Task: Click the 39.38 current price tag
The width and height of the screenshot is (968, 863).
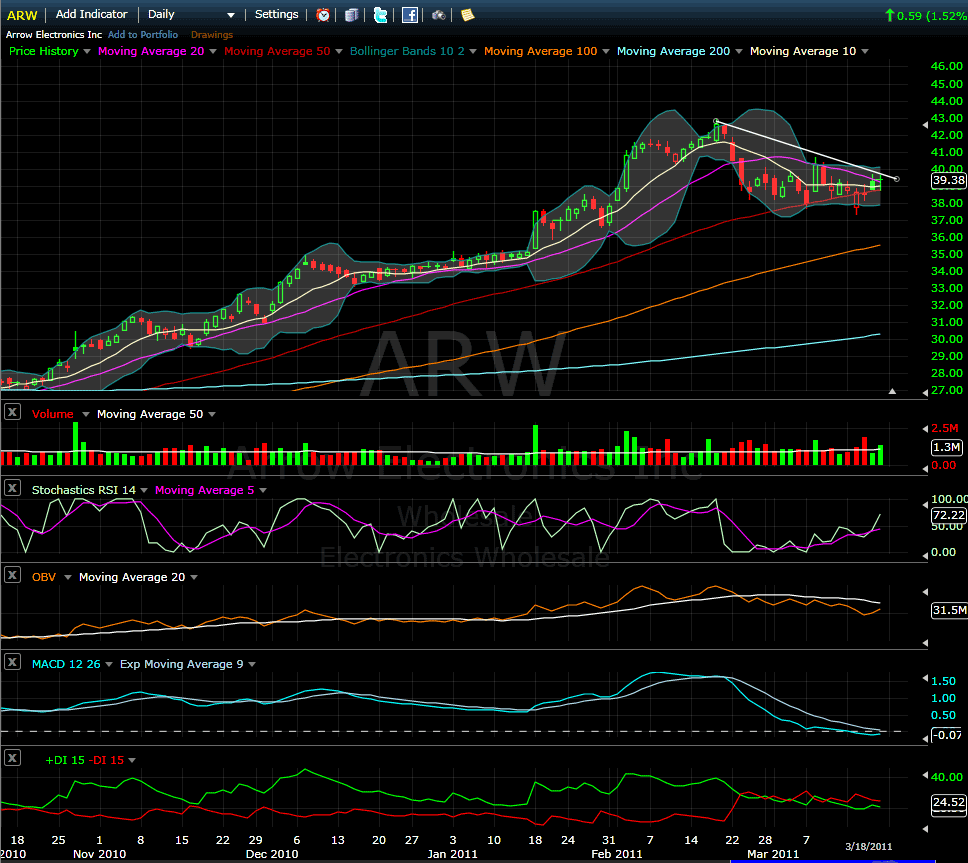Action: pos(948,180)
